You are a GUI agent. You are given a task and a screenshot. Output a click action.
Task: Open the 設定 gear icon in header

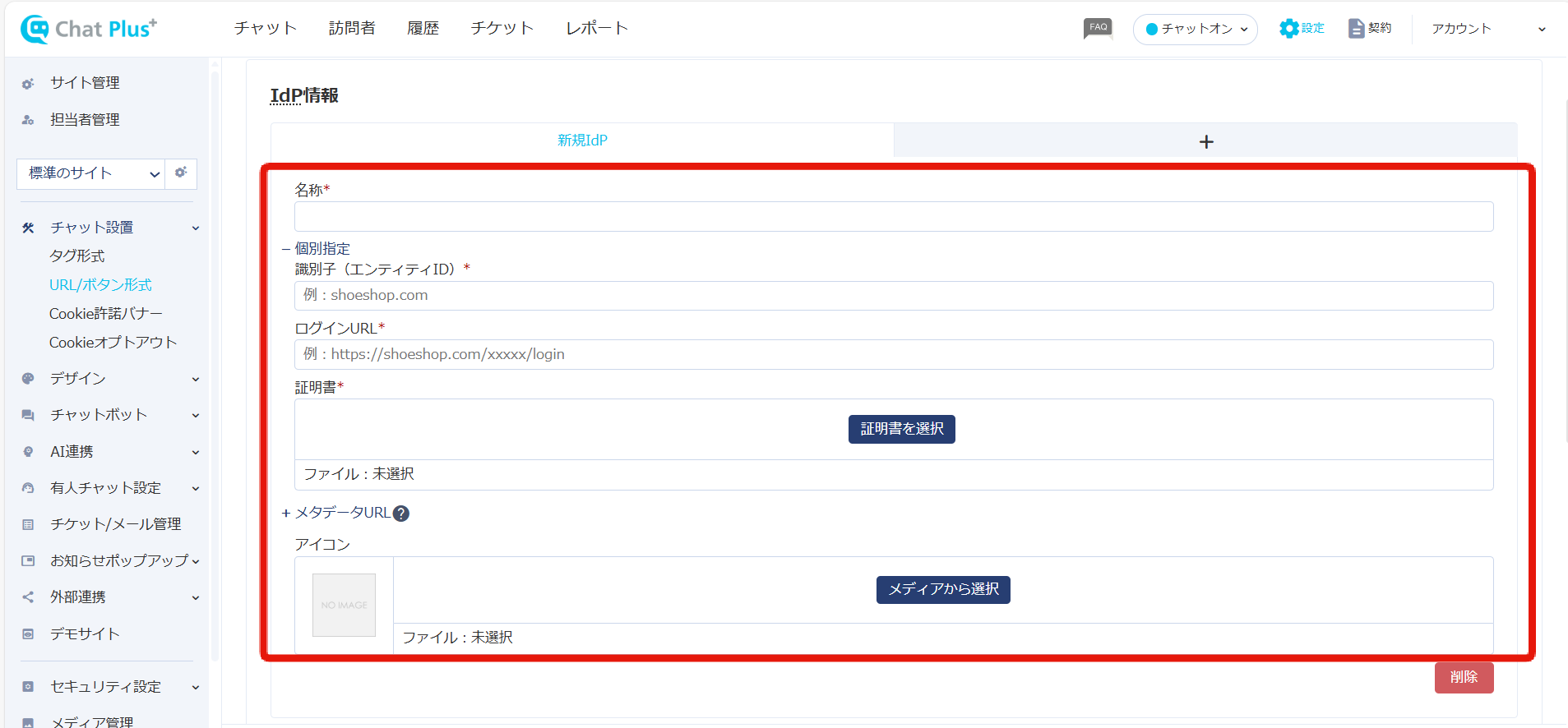click(1288, 29)
